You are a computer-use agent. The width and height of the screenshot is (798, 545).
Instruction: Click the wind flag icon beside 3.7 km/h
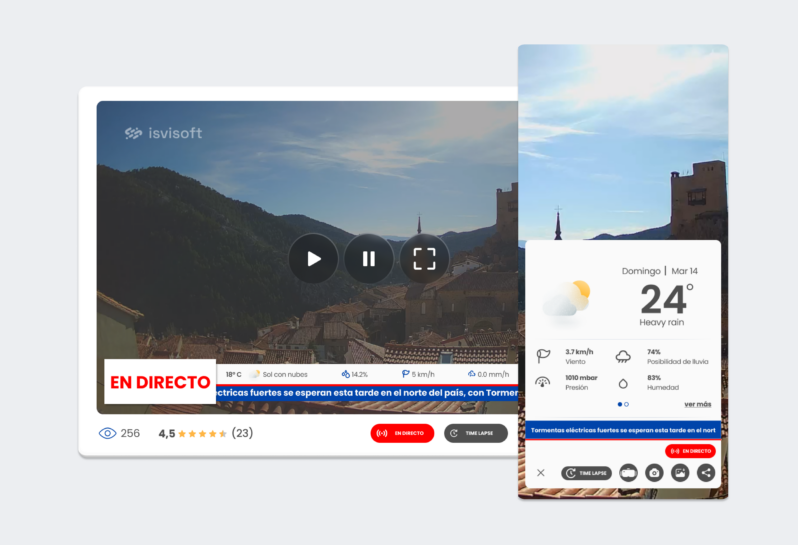tap(544, 356)
